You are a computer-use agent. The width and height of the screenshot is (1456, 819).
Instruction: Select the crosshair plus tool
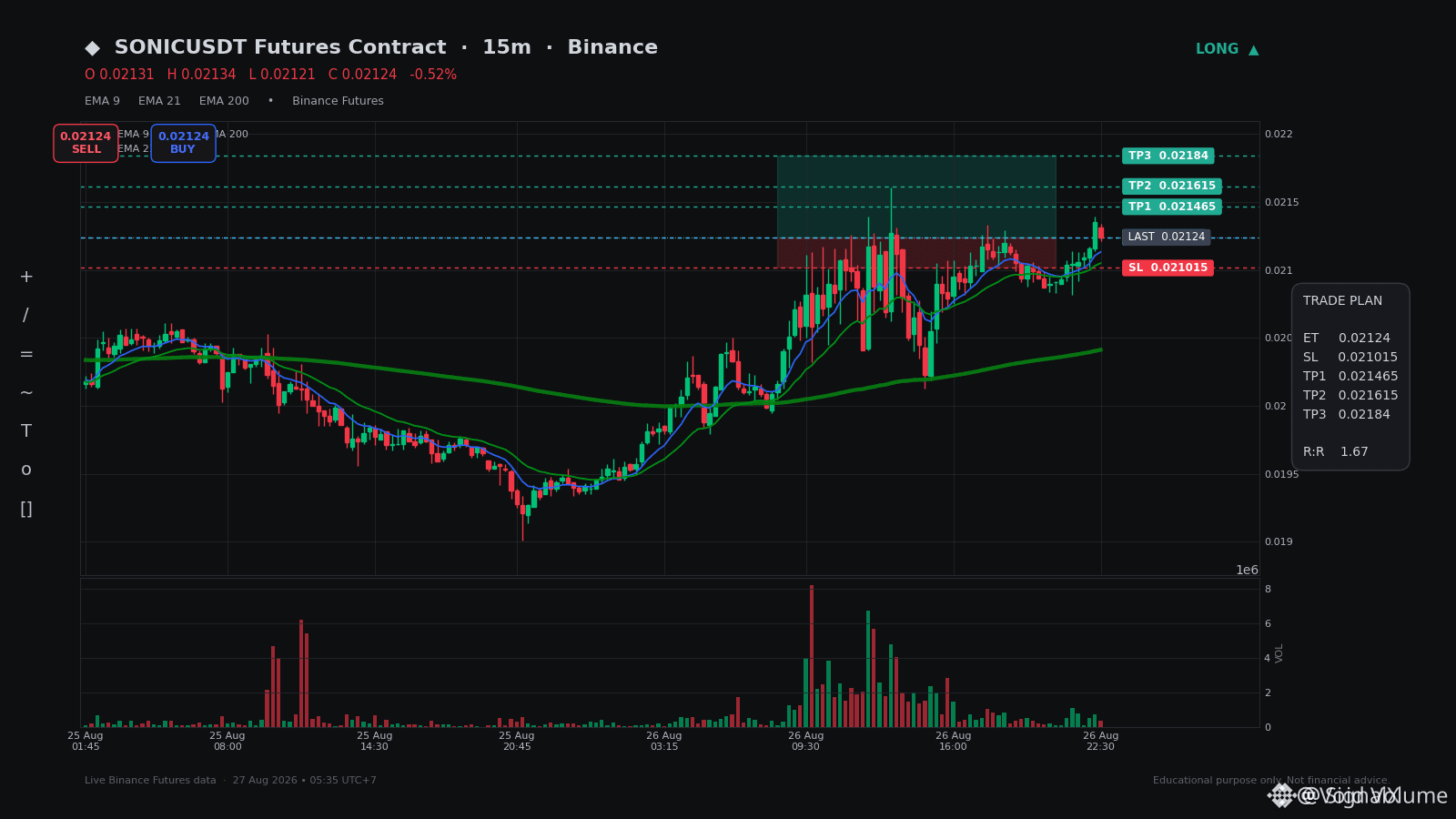tap(26, 278)
